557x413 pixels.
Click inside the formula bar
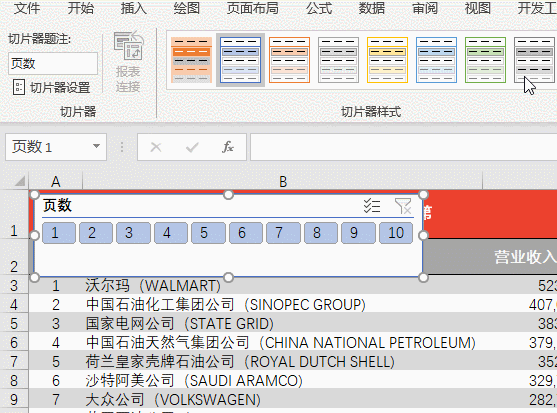(404, 147)
